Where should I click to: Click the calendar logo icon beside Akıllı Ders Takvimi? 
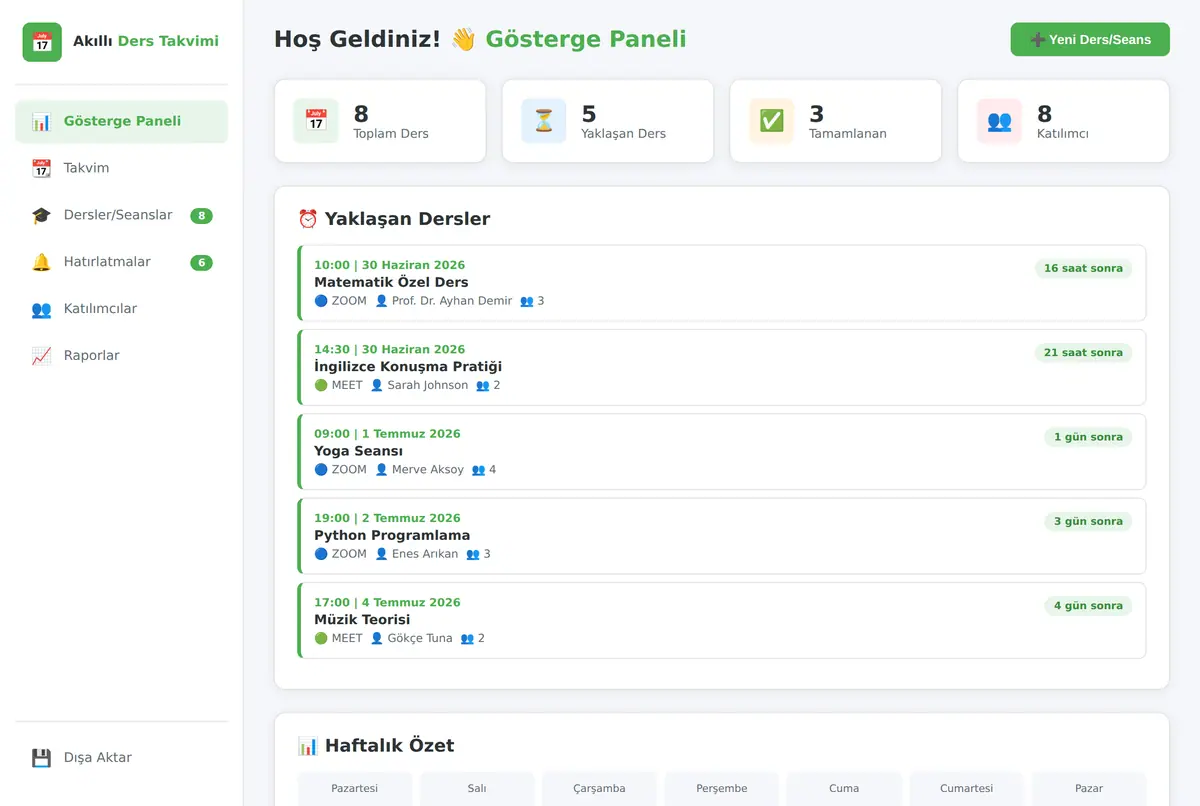(42, 42)
